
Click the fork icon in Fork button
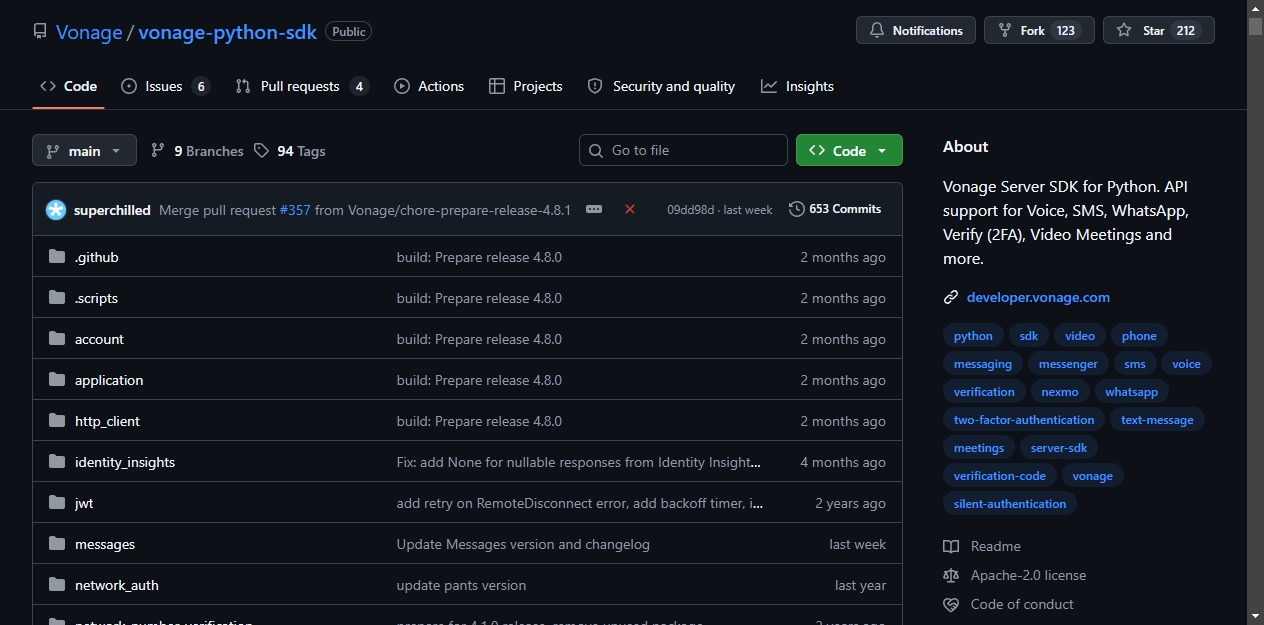point(1005,31)
